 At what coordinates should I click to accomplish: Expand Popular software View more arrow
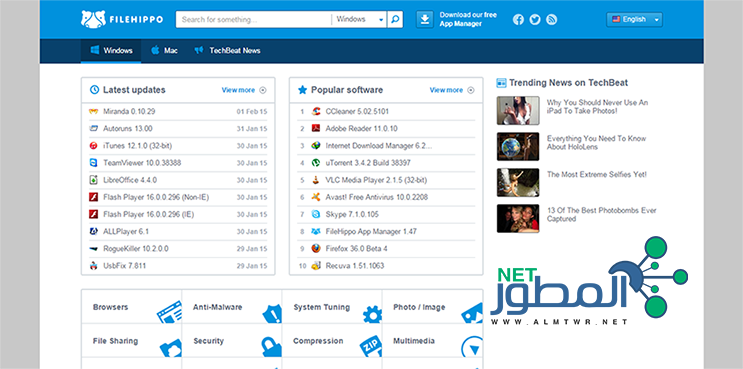point(471,90)
